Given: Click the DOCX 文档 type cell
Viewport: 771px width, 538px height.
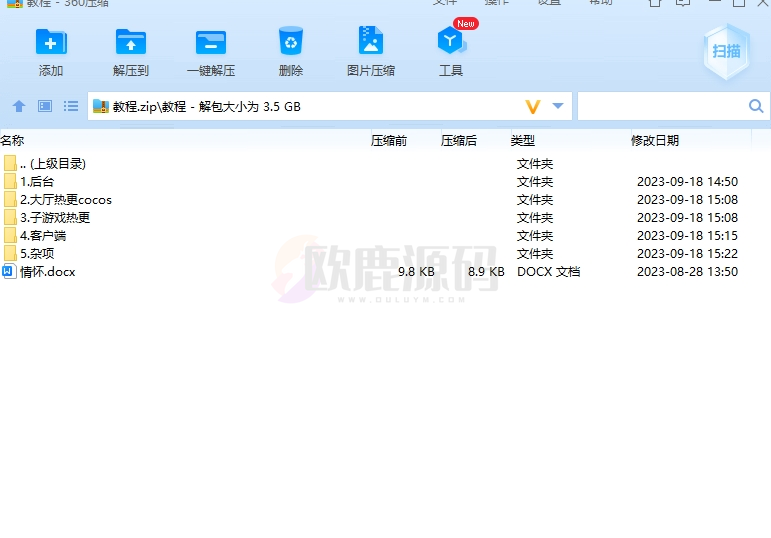Looking at the screenshot, I should tap(548, 271).
